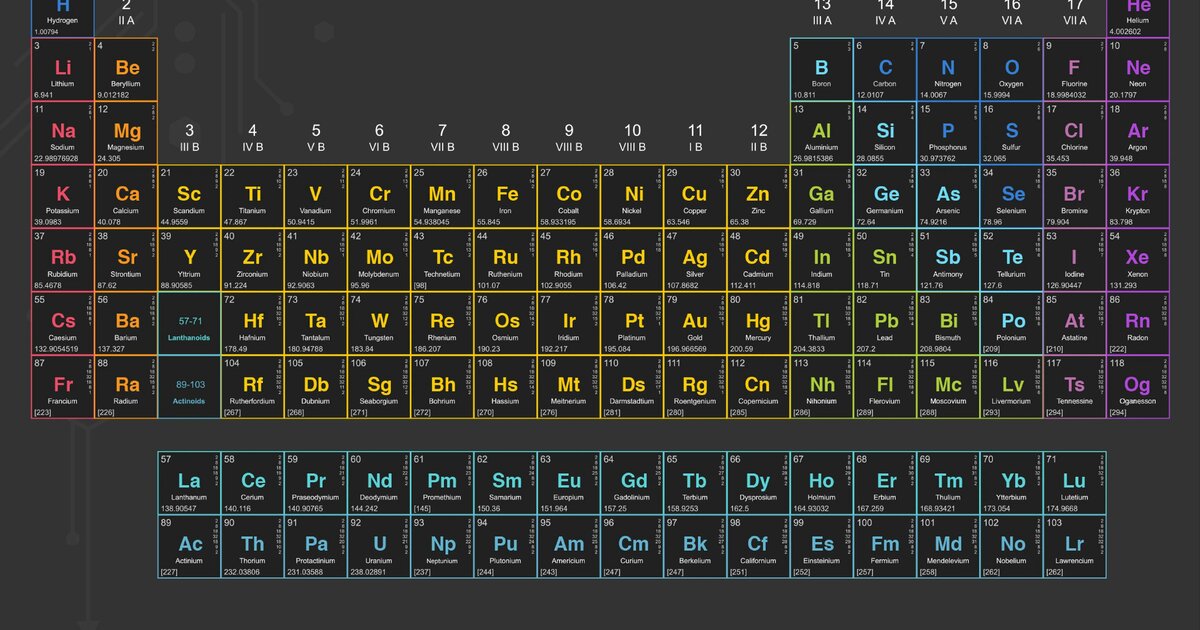Click the group 13 III A column header

(822, 12)
